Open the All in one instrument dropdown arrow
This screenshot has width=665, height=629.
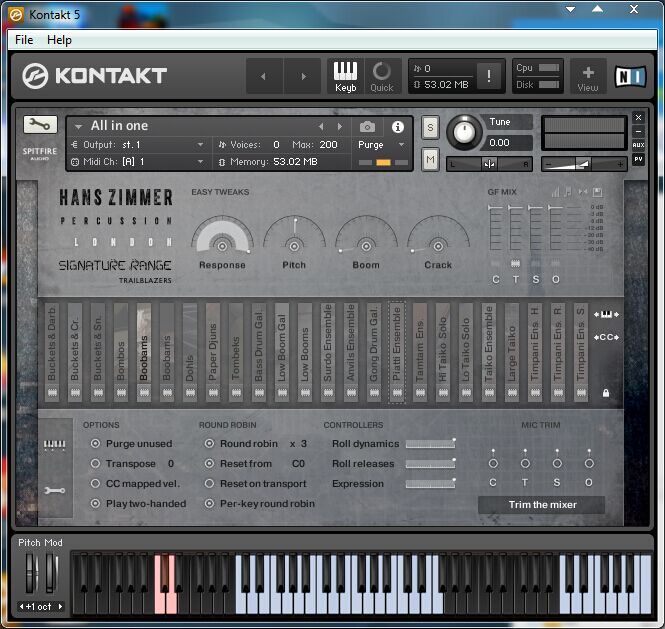tap(78, 126)
